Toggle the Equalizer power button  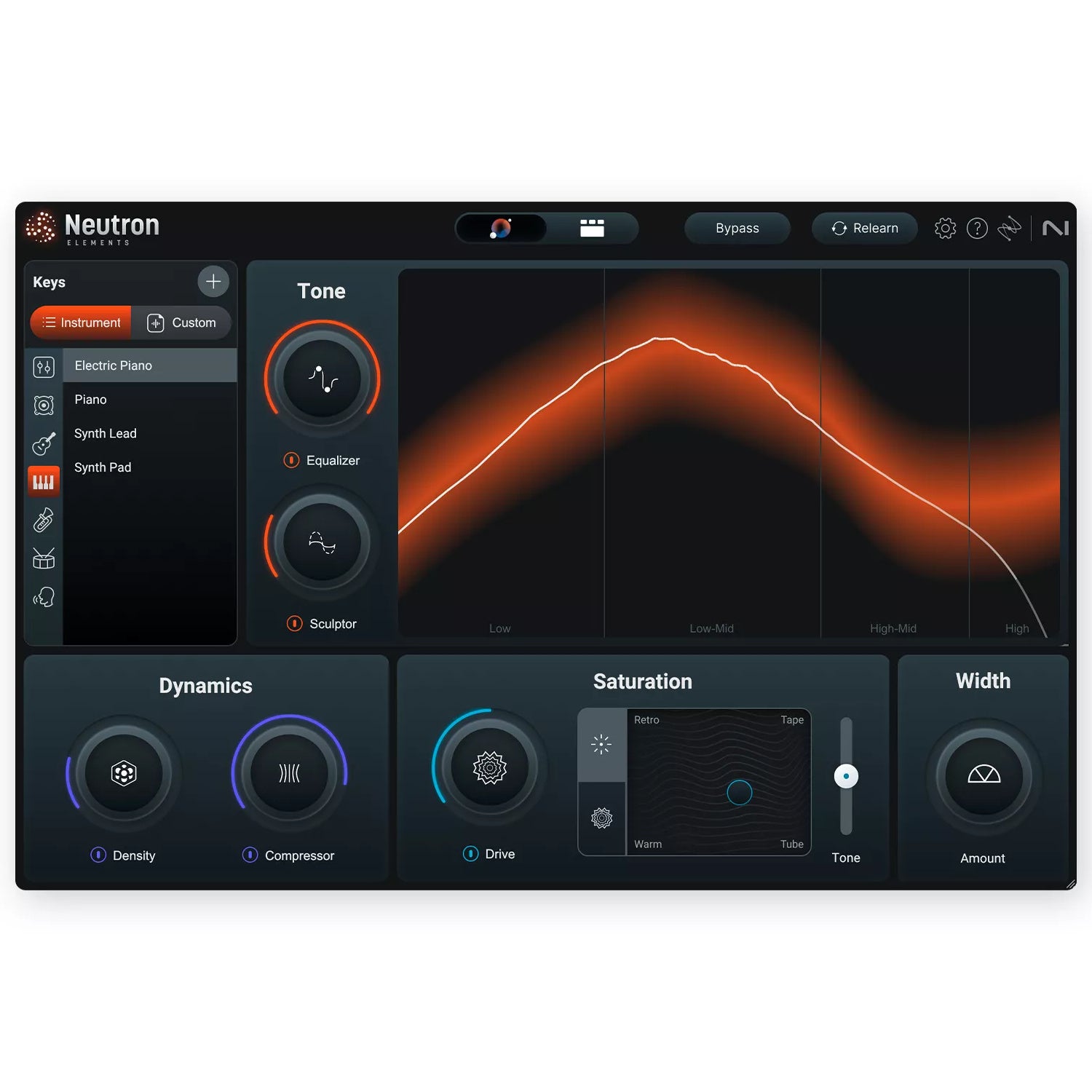point(291,460)
